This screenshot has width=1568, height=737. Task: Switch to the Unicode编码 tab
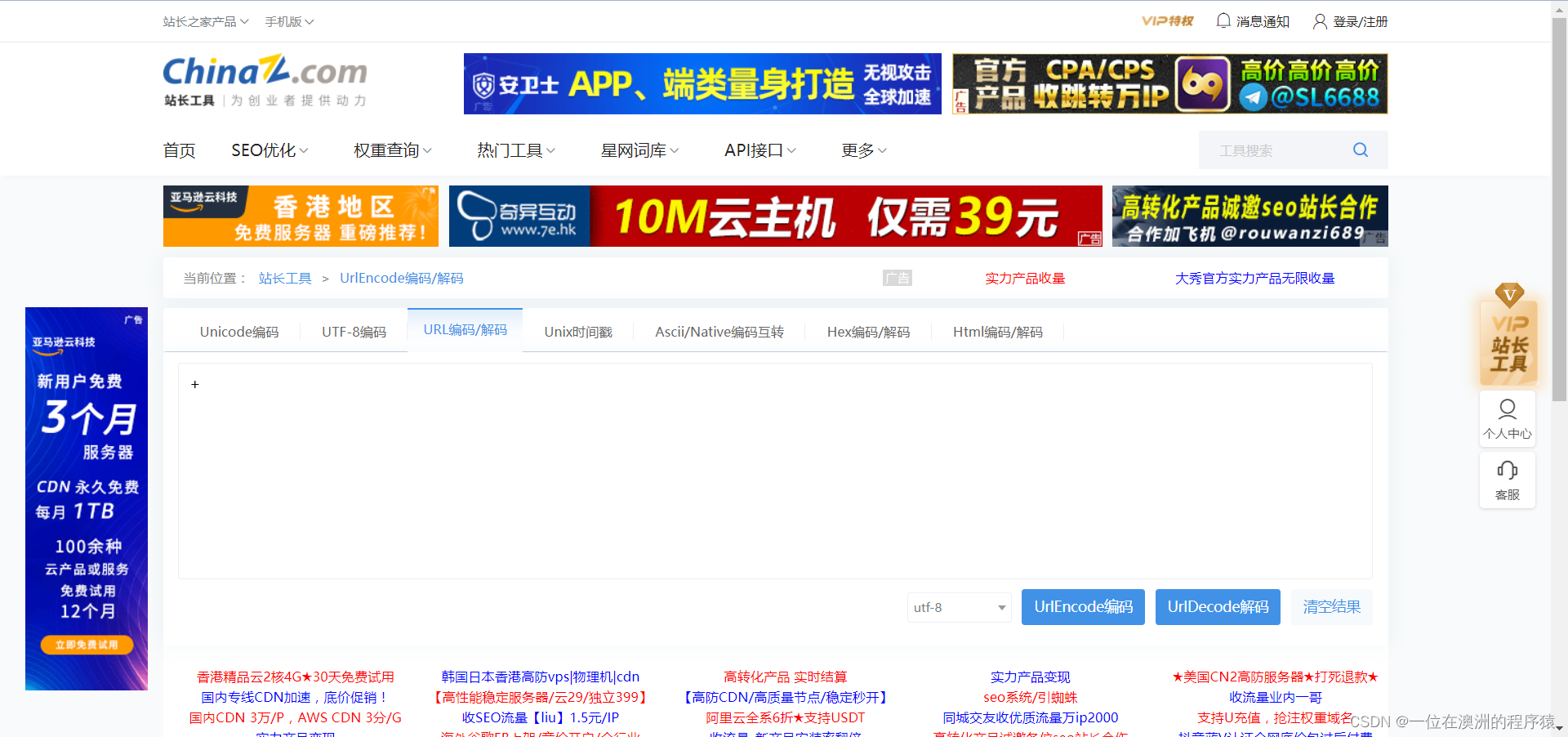click(x=239, y=332)
